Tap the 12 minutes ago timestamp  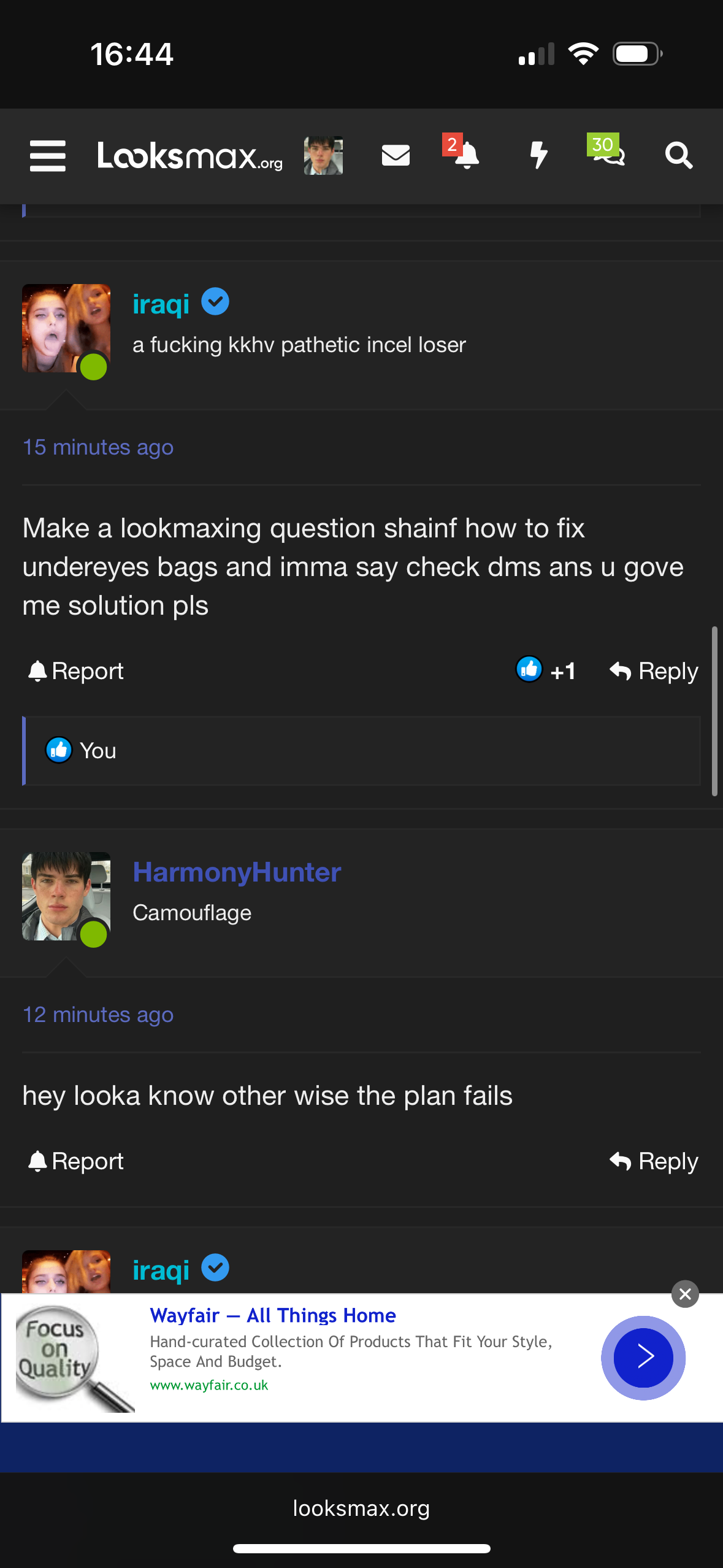pyautogui.click(x=98, y=1015)
